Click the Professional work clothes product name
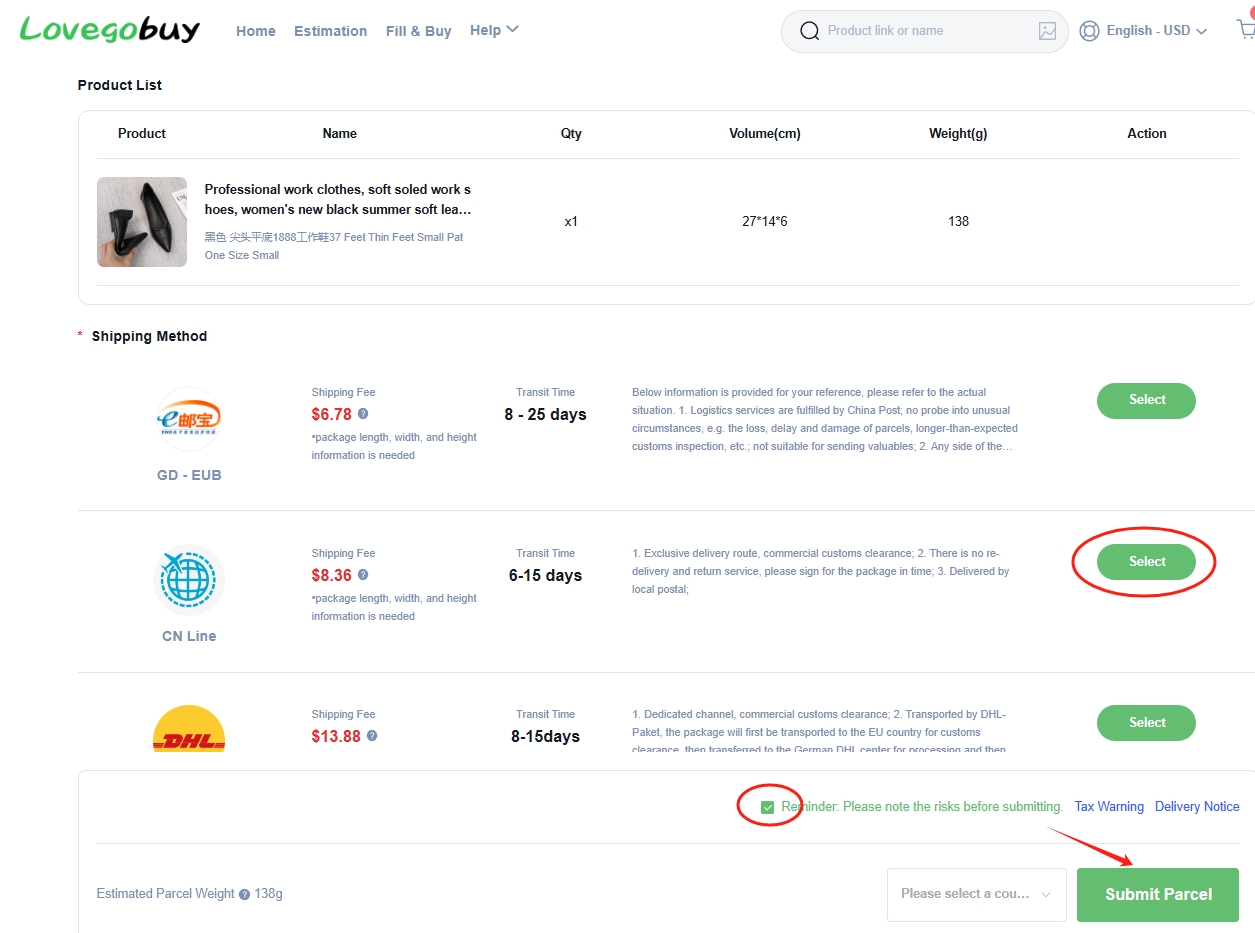Screen dimensions: 1255x933 338,199
